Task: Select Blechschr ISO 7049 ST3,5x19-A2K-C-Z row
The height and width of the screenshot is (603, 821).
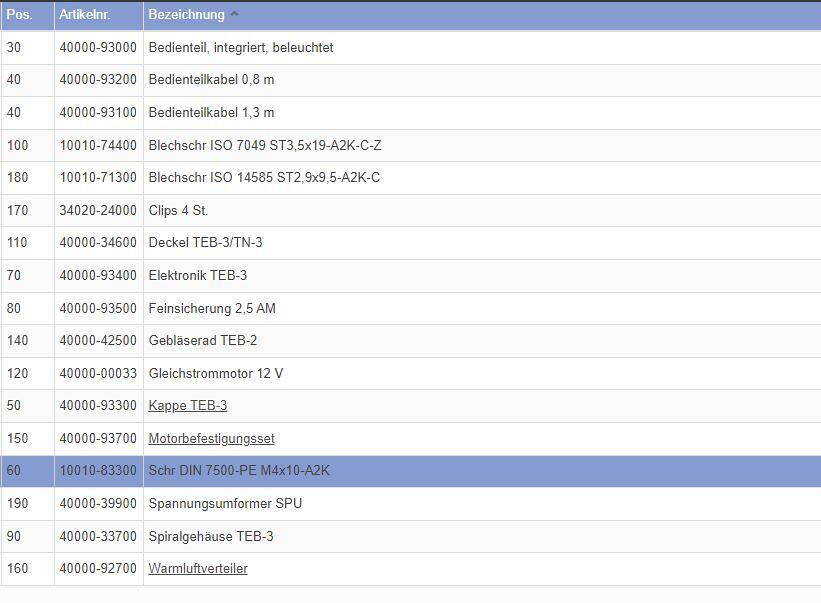Action: coord(264,146)
